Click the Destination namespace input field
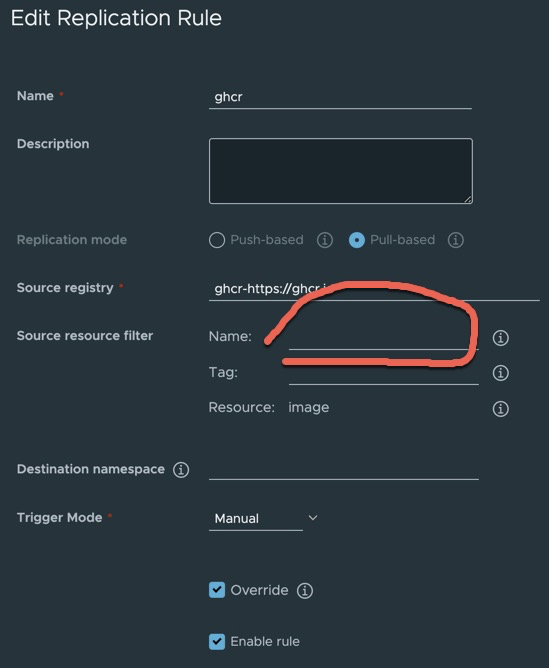 (344, 469)
